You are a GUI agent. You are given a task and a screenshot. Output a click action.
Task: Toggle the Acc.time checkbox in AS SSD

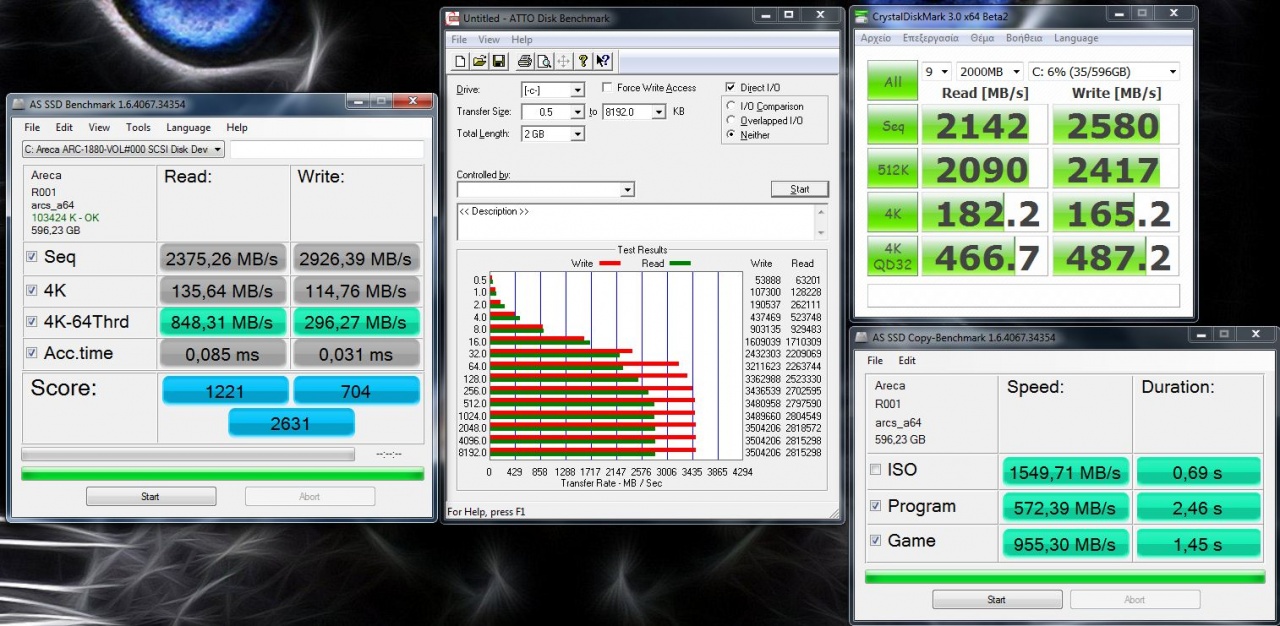(33, 353)
